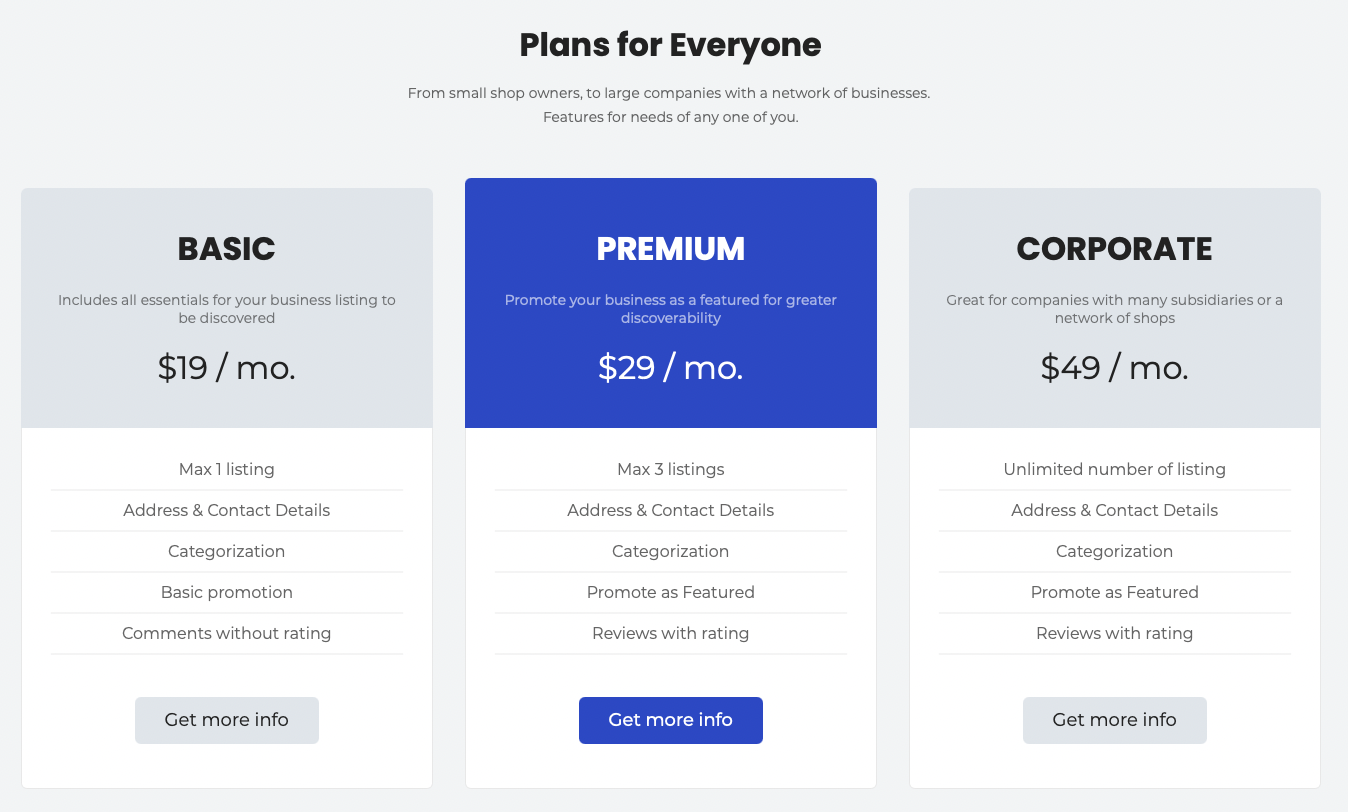Image resolution: width=1348 pixels, height=812 pixels.
Task: Click Get more info under Premium plan
Action: [671, 720]
